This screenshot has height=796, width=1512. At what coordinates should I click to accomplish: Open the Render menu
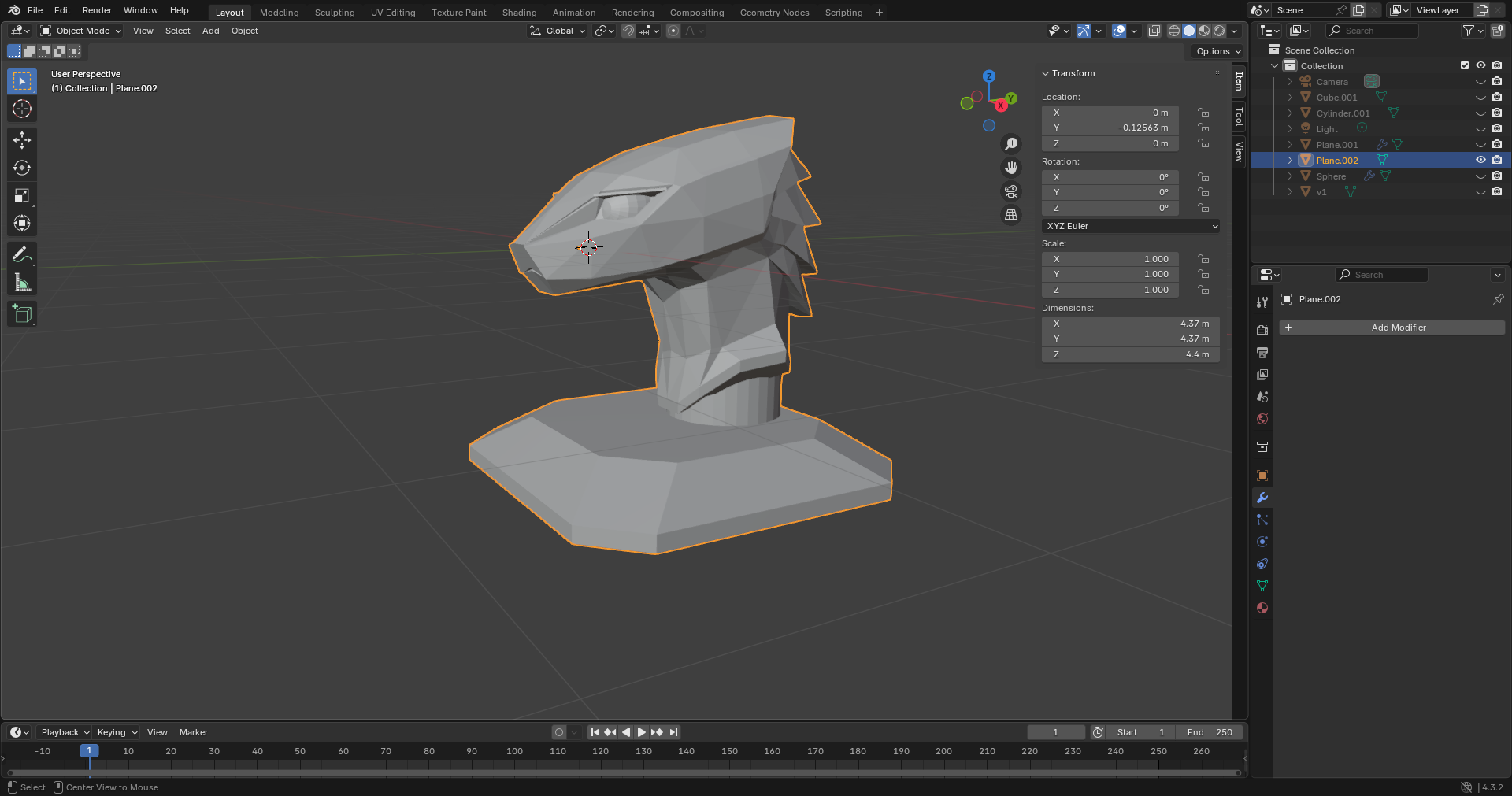(97, 10)
